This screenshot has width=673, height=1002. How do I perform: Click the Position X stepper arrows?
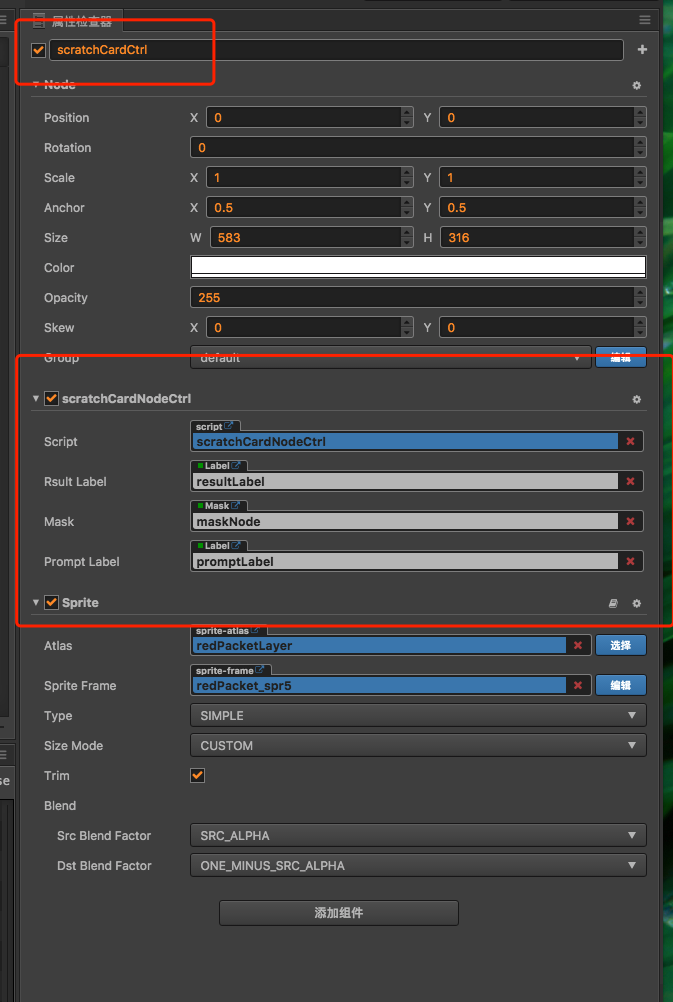coord(407,118)
